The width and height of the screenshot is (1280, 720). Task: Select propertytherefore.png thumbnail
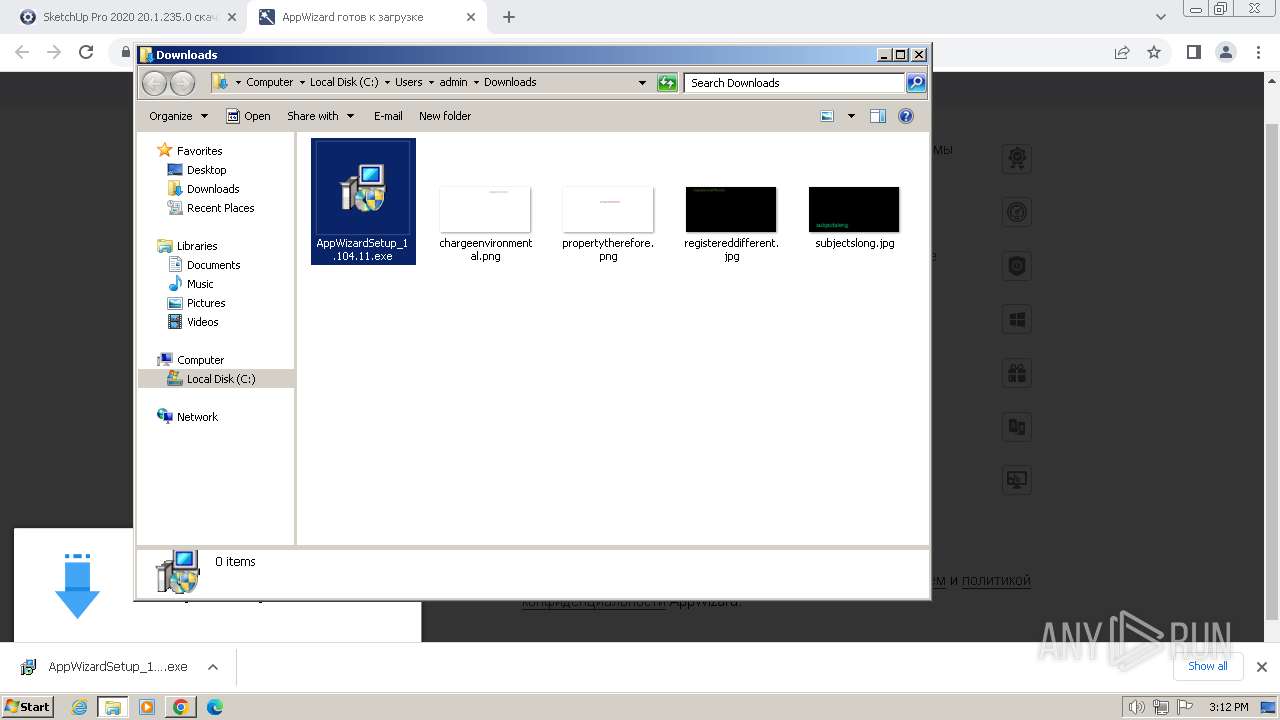(608, 209)
